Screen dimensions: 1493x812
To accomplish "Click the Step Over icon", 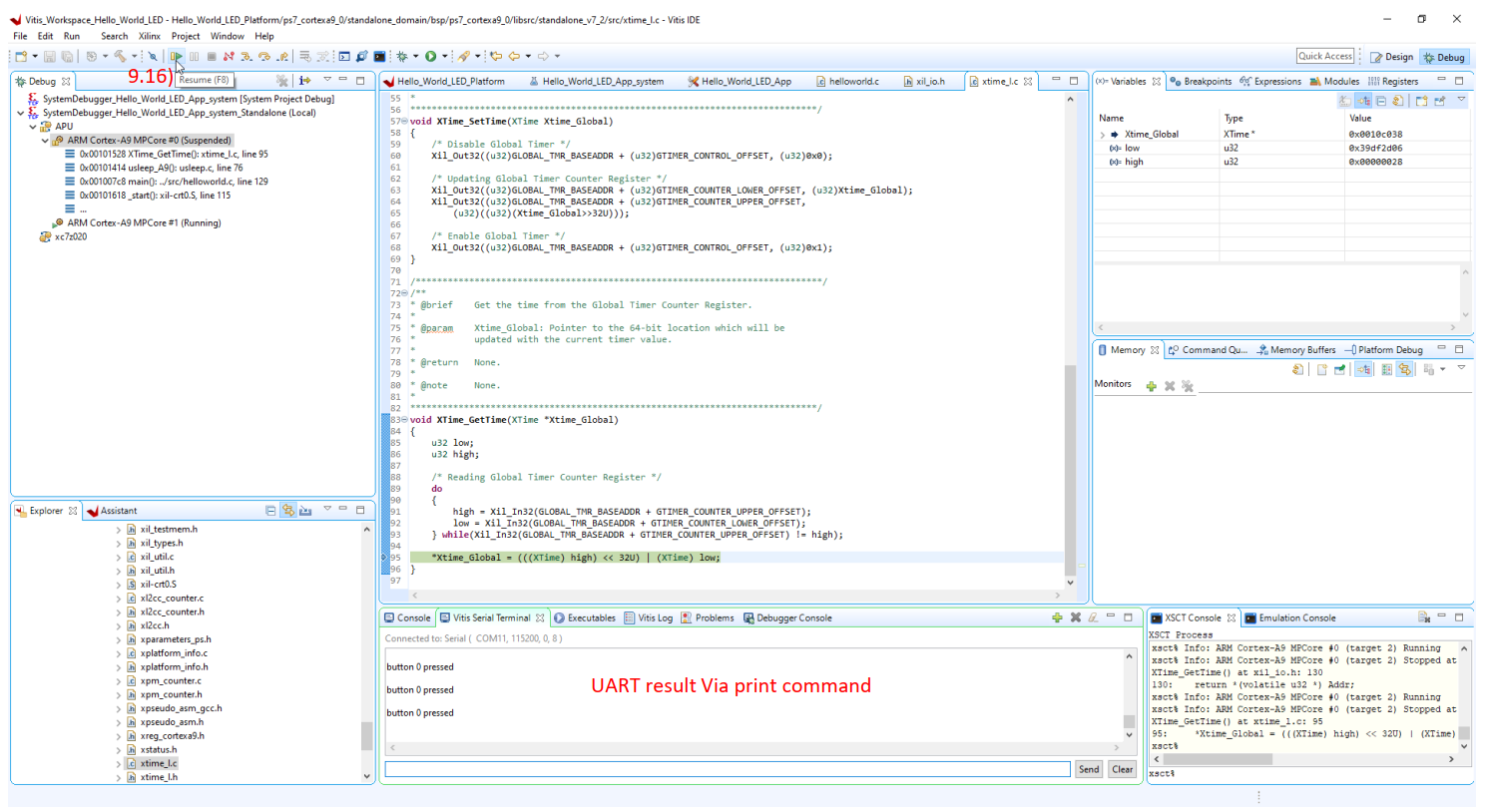I will point(264,57).
